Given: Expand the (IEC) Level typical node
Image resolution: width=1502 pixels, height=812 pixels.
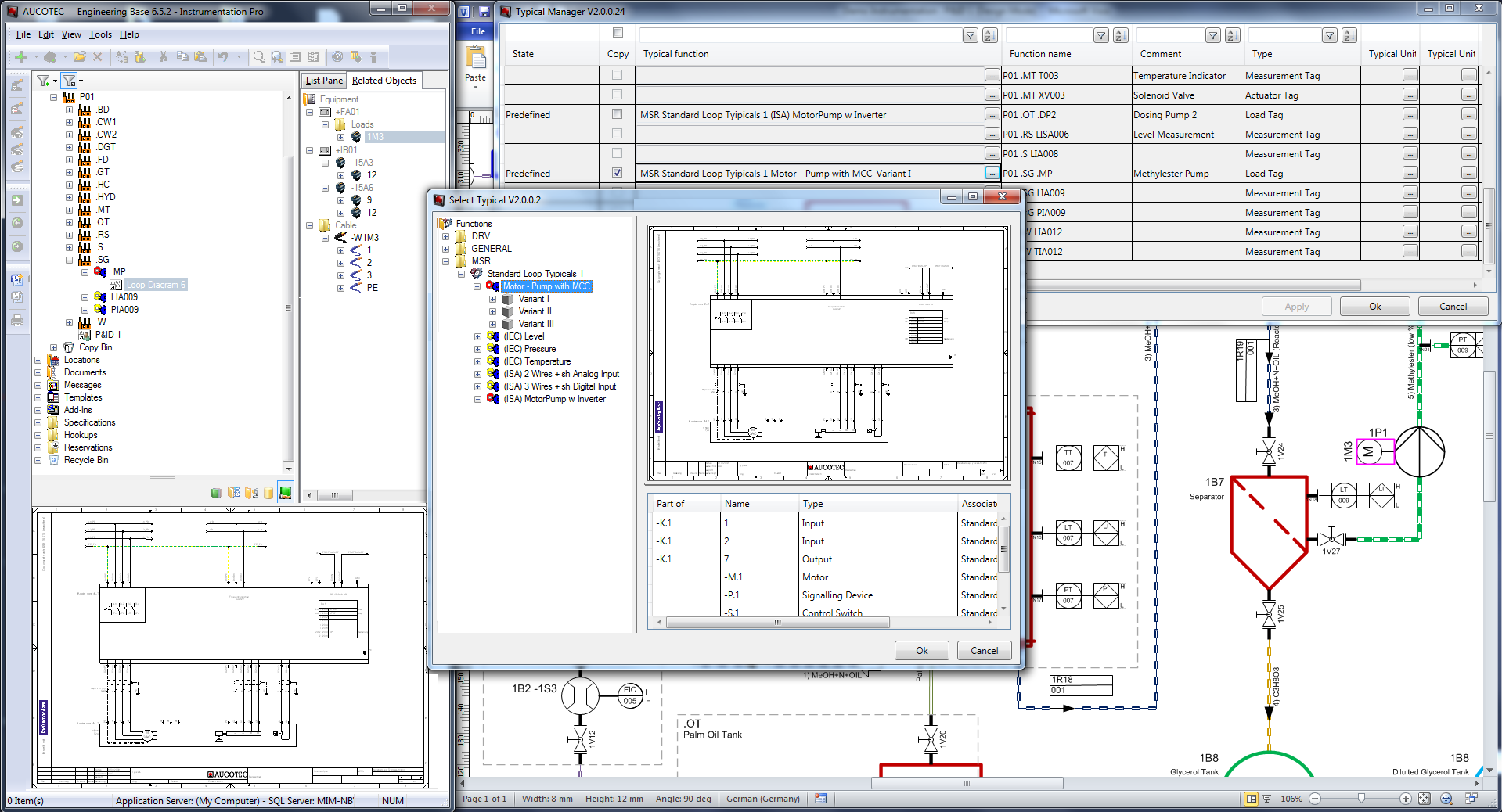Looking at the screenshot, I should coord(477,336).
